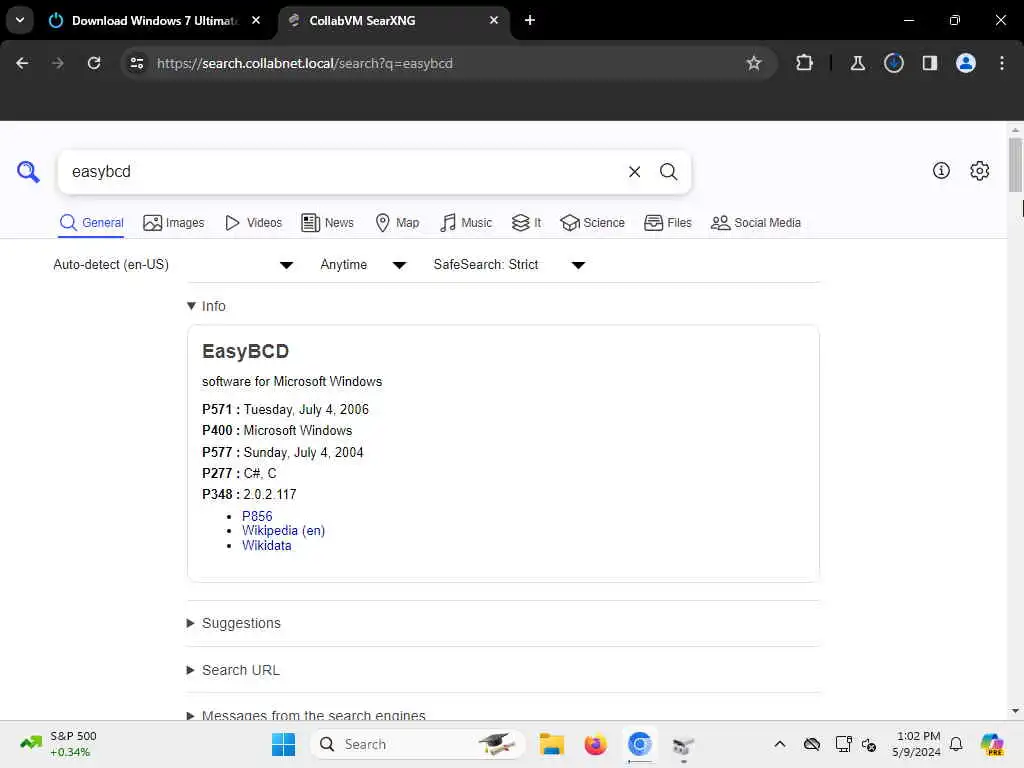Click into the easybcd search field
The height and width of the screenshot is (768, 1024).
pyautogui.click(x=340, y=172)
